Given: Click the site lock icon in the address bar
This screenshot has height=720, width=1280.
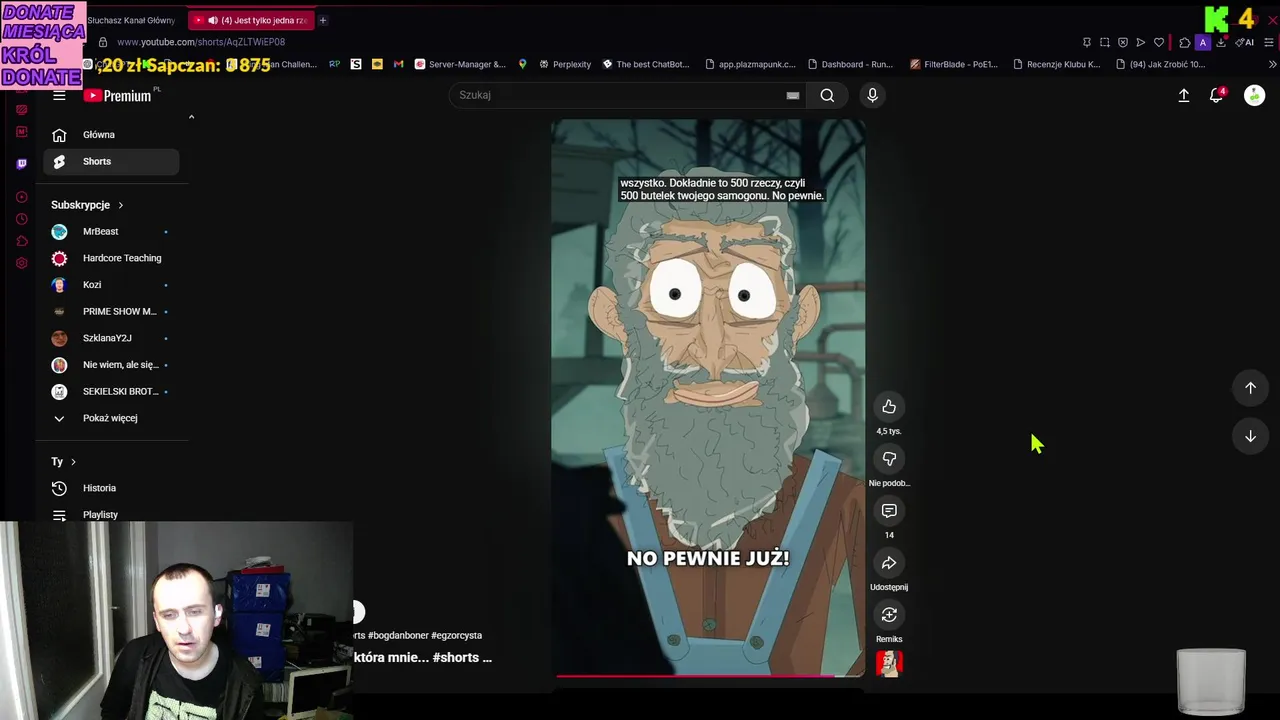Looking at the screenshot, I should click(102, 42).
